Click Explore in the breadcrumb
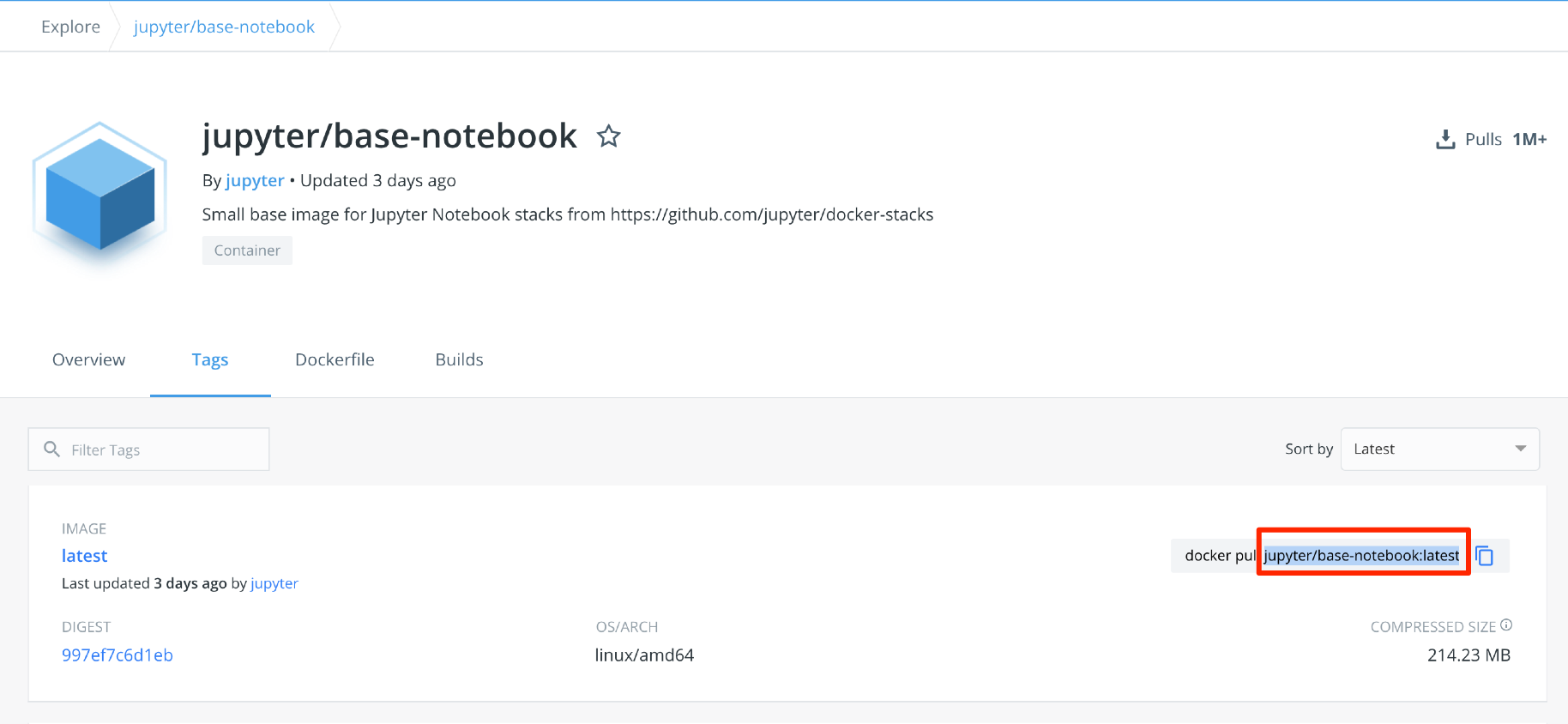Image resolution: width=1568 pixels, height=724 pixels. point(70,27)
